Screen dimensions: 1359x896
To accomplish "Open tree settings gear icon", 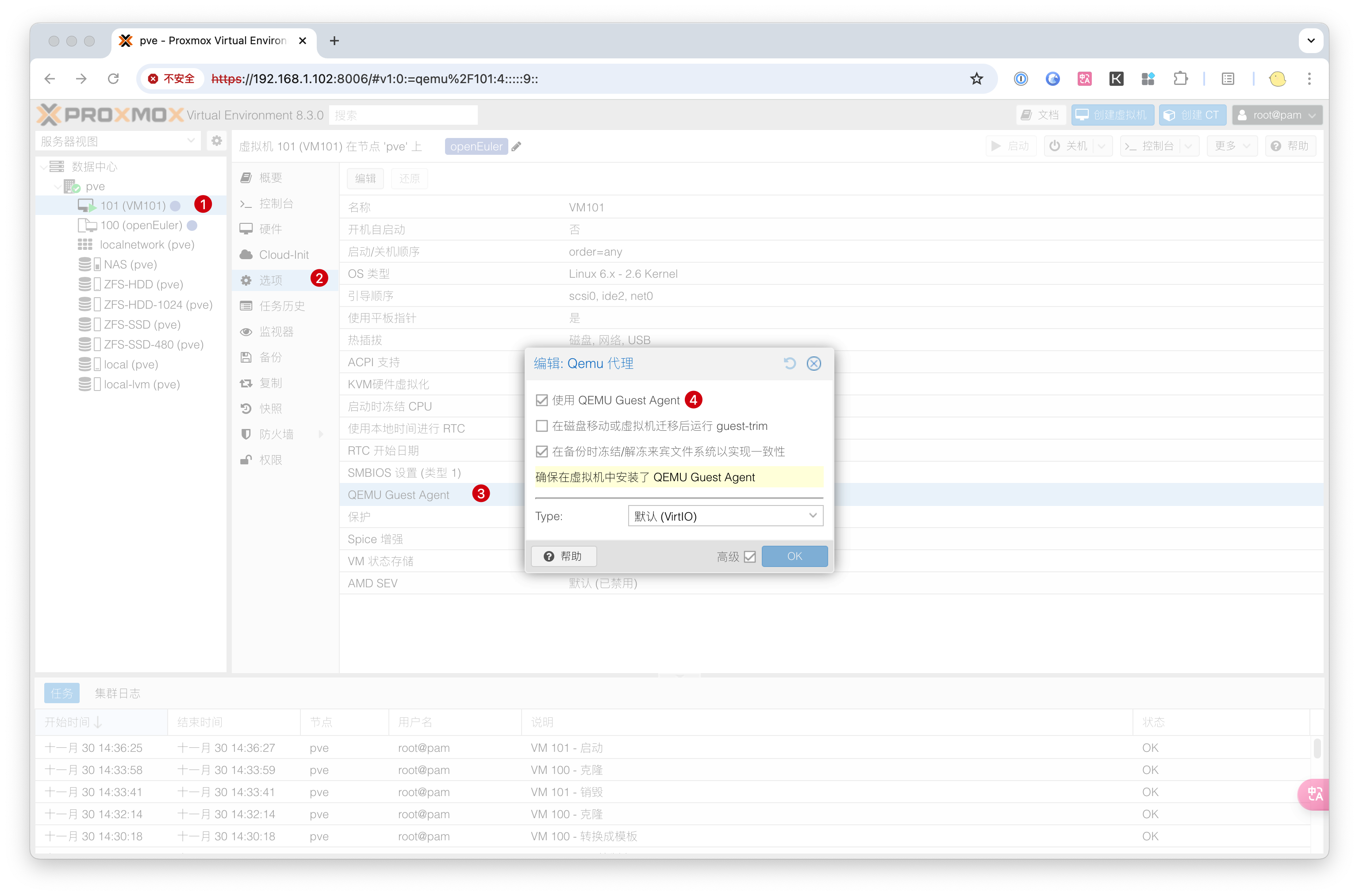I will pos(217,141).
